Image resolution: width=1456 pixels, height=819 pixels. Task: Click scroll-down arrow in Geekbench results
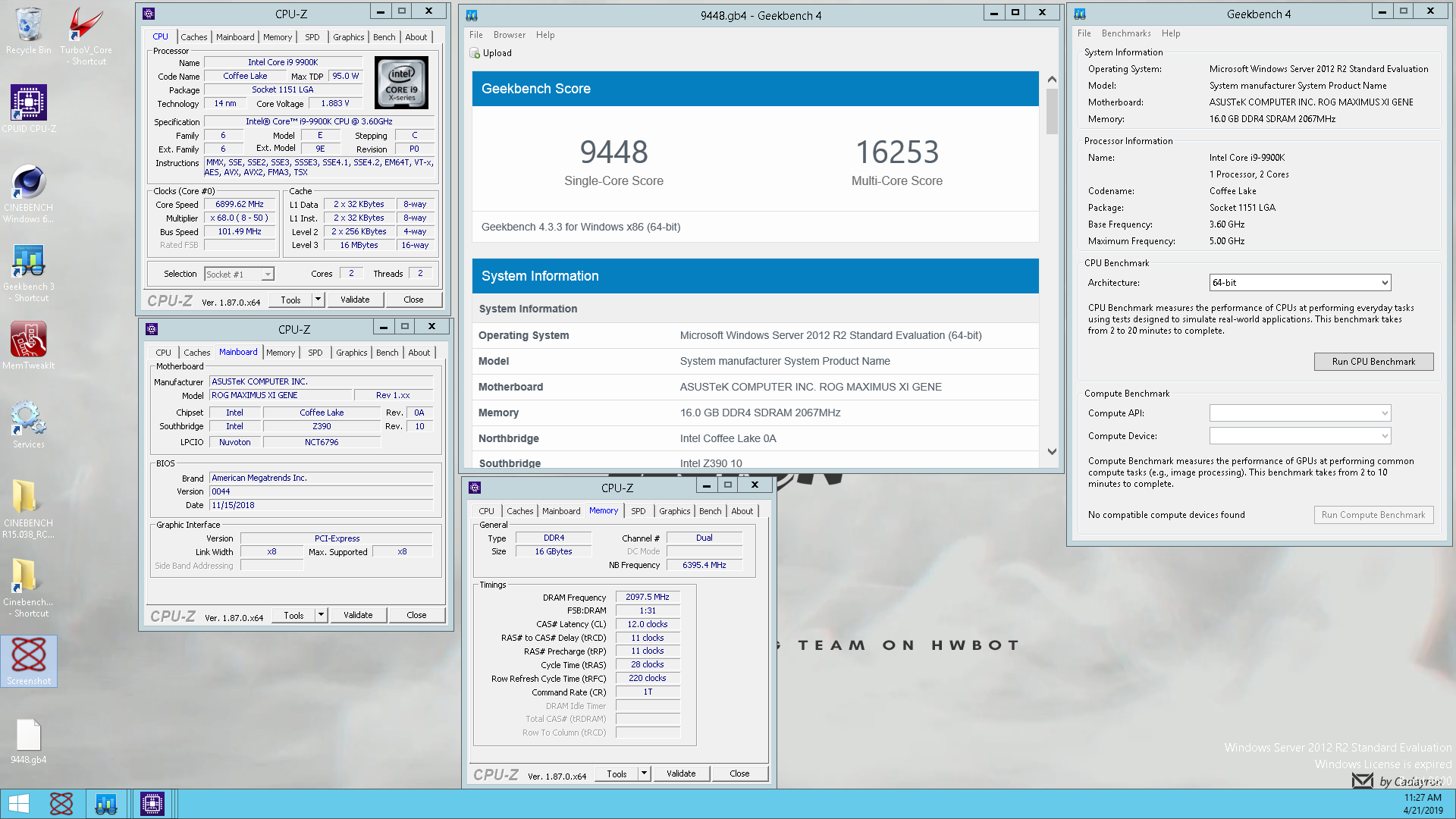coord(1052,451)
